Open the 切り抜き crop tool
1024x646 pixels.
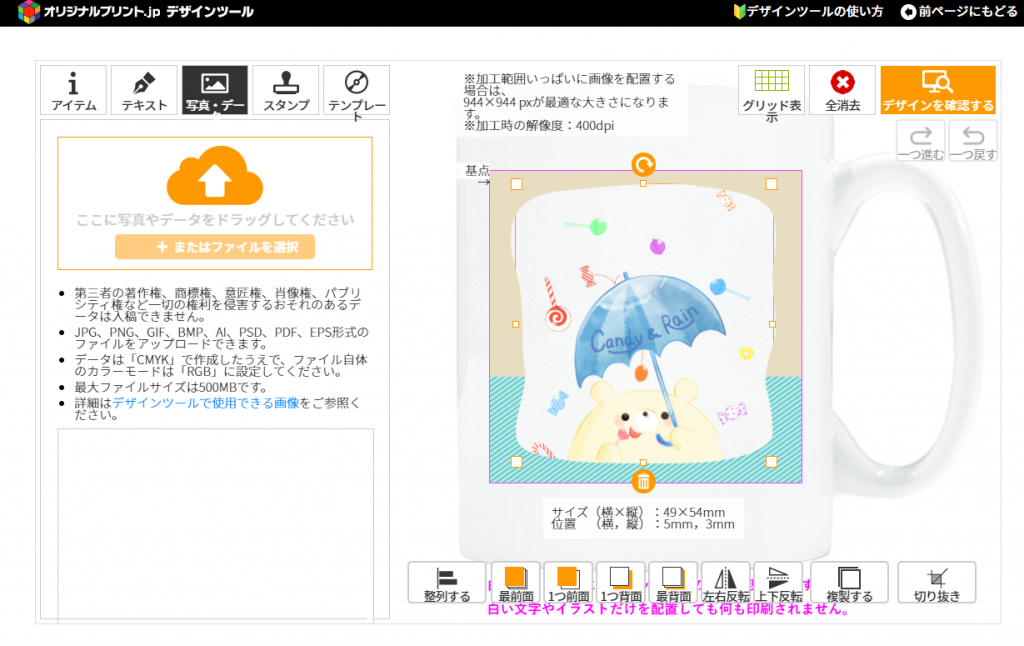pyautogui.click(x=937, y=583)
